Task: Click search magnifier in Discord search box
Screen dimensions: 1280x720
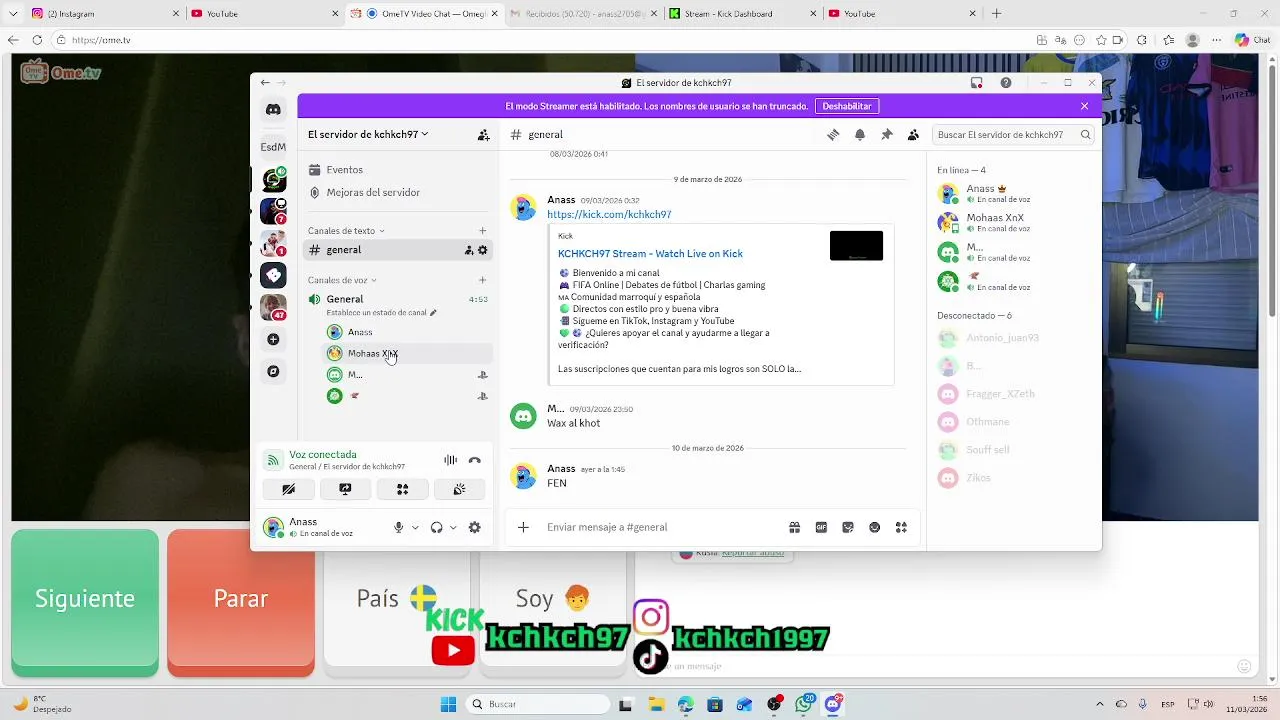Action: click(1085, 135)
